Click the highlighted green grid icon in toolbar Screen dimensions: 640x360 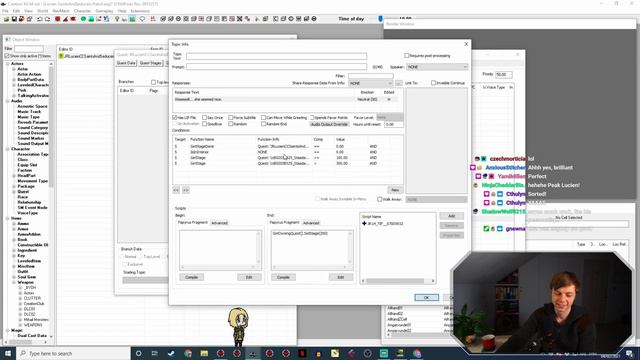tap(132, 19)
